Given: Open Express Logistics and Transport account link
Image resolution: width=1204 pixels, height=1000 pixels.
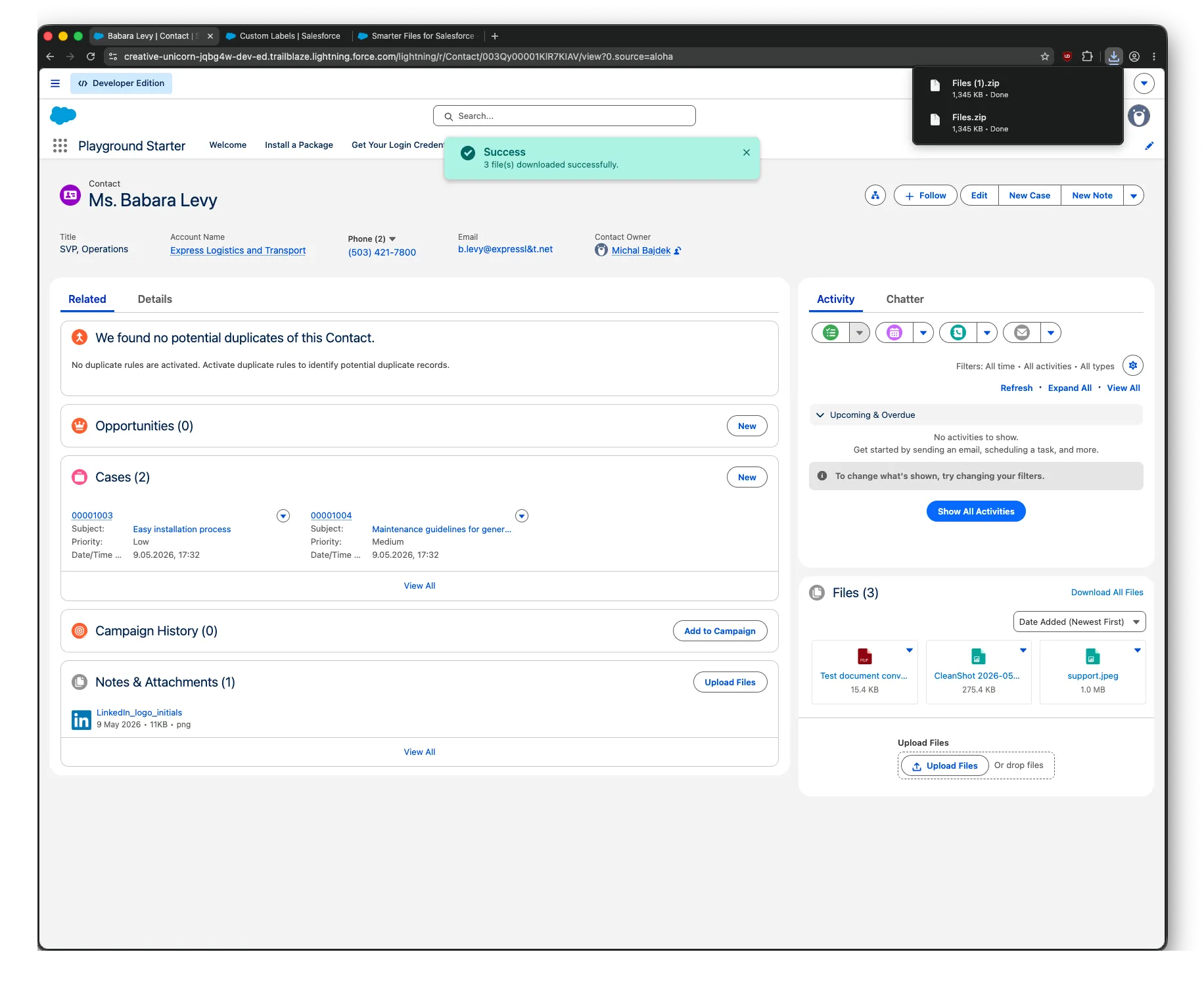Looking at the screenshot, I should tap(238, 250).
